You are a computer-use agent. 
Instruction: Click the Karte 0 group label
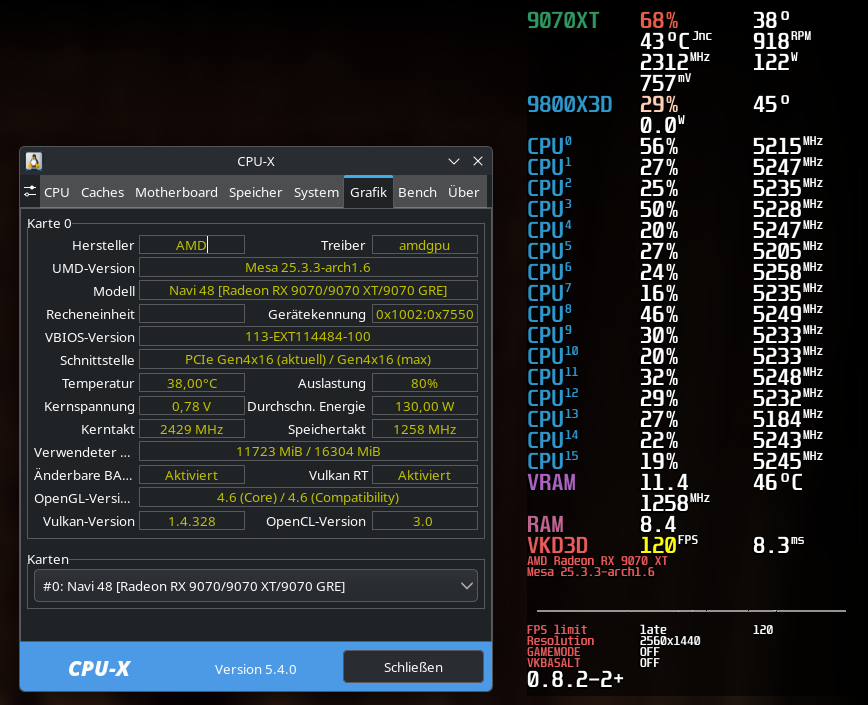pyautogui.click(x=49, y=223)
